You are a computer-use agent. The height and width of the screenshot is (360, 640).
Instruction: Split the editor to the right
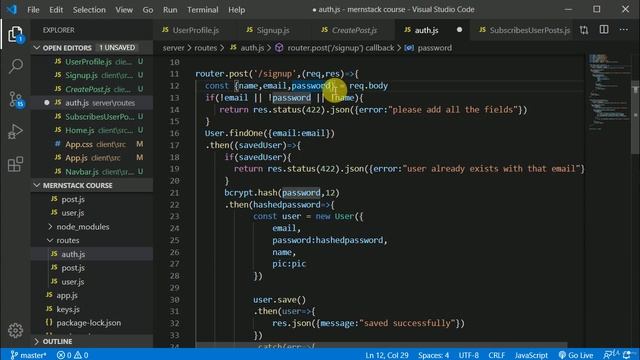tap(604, 30)
